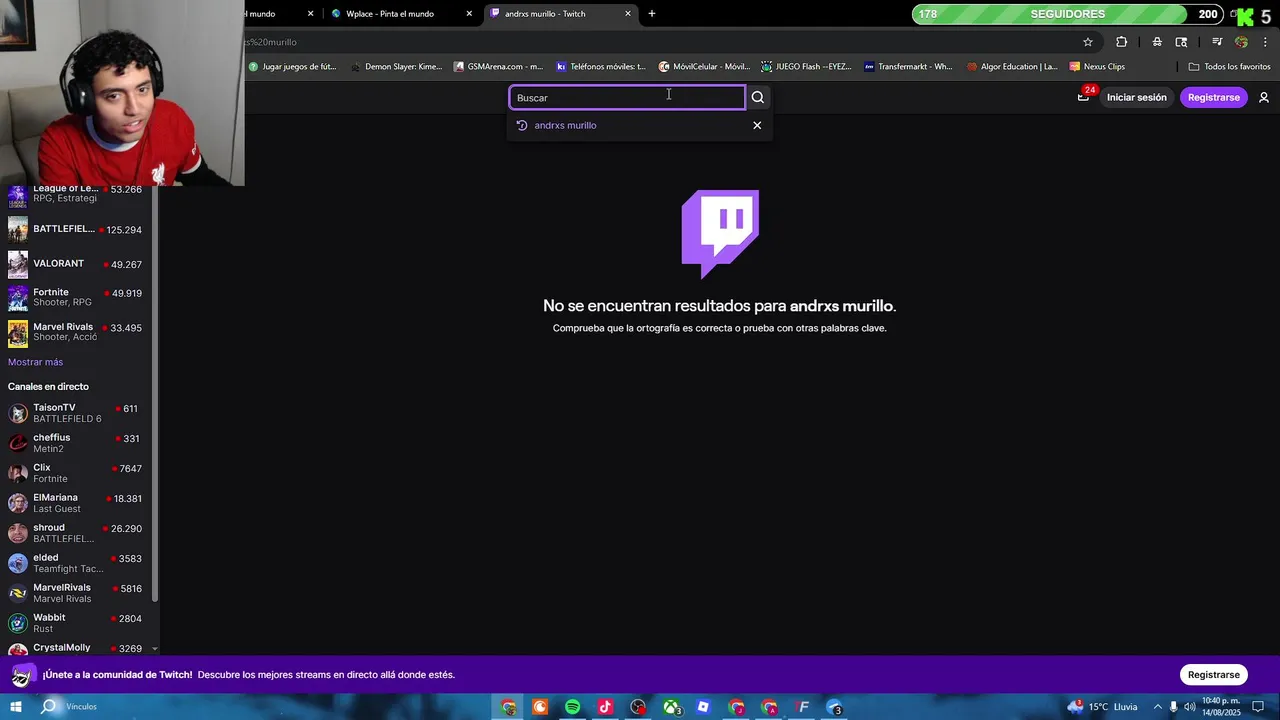Open Roblox from taskbar
1280x720 pixels.
[704, 707]
